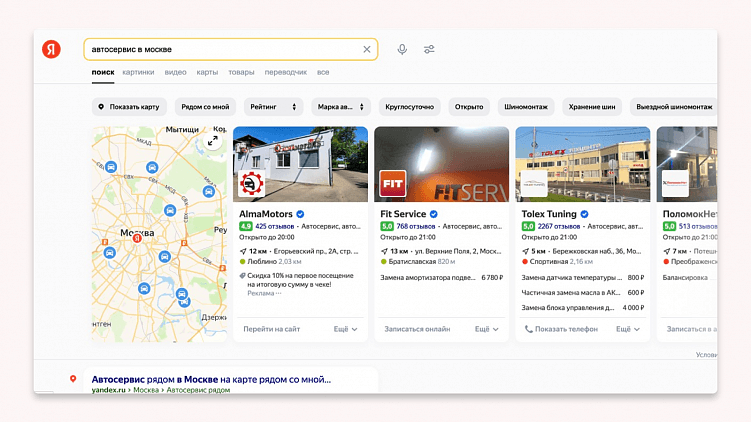Open the 425 отзывов reviews link
751x422 pixels.
coord(274,226)
